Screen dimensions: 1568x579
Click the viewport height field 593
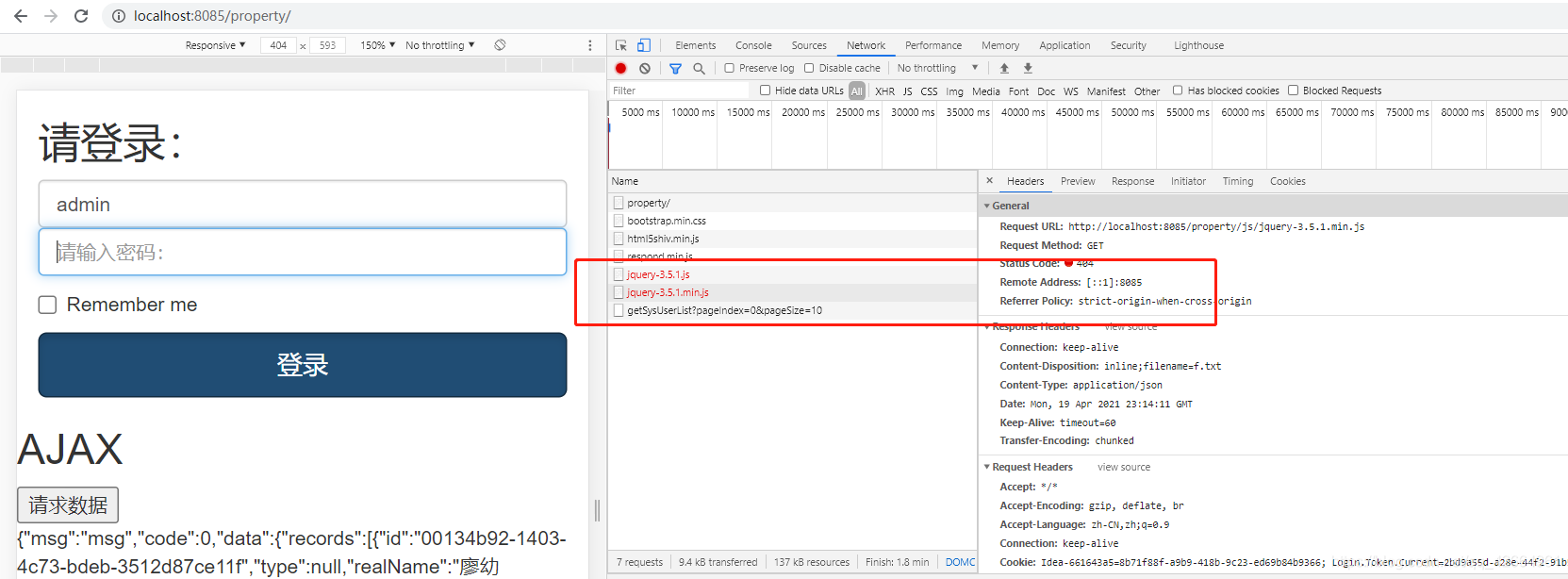[327, 45]
